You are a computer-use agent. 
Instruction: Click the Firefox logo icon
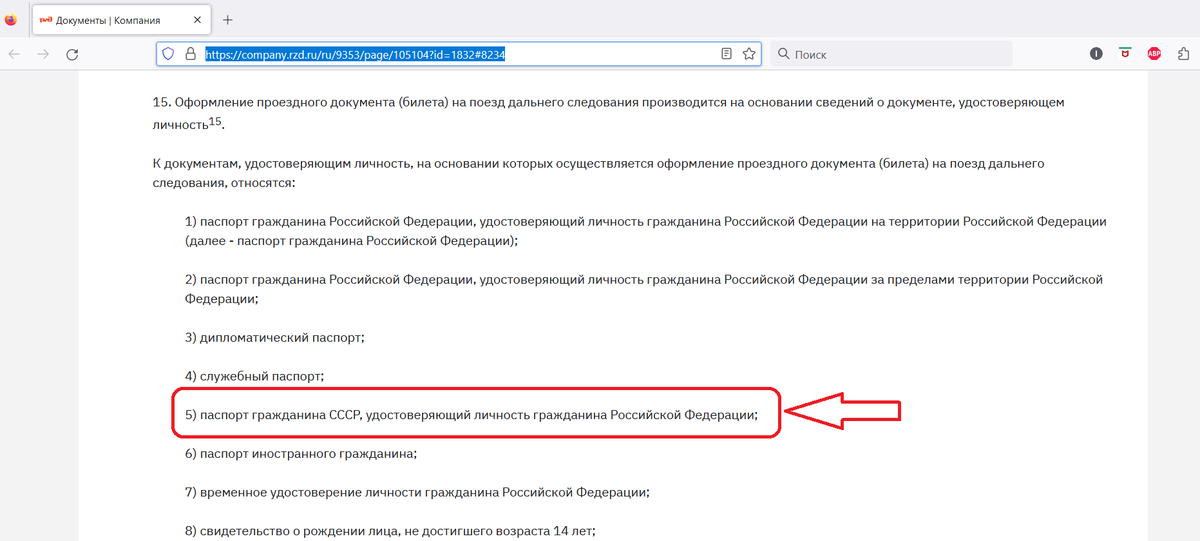[11, 19]
